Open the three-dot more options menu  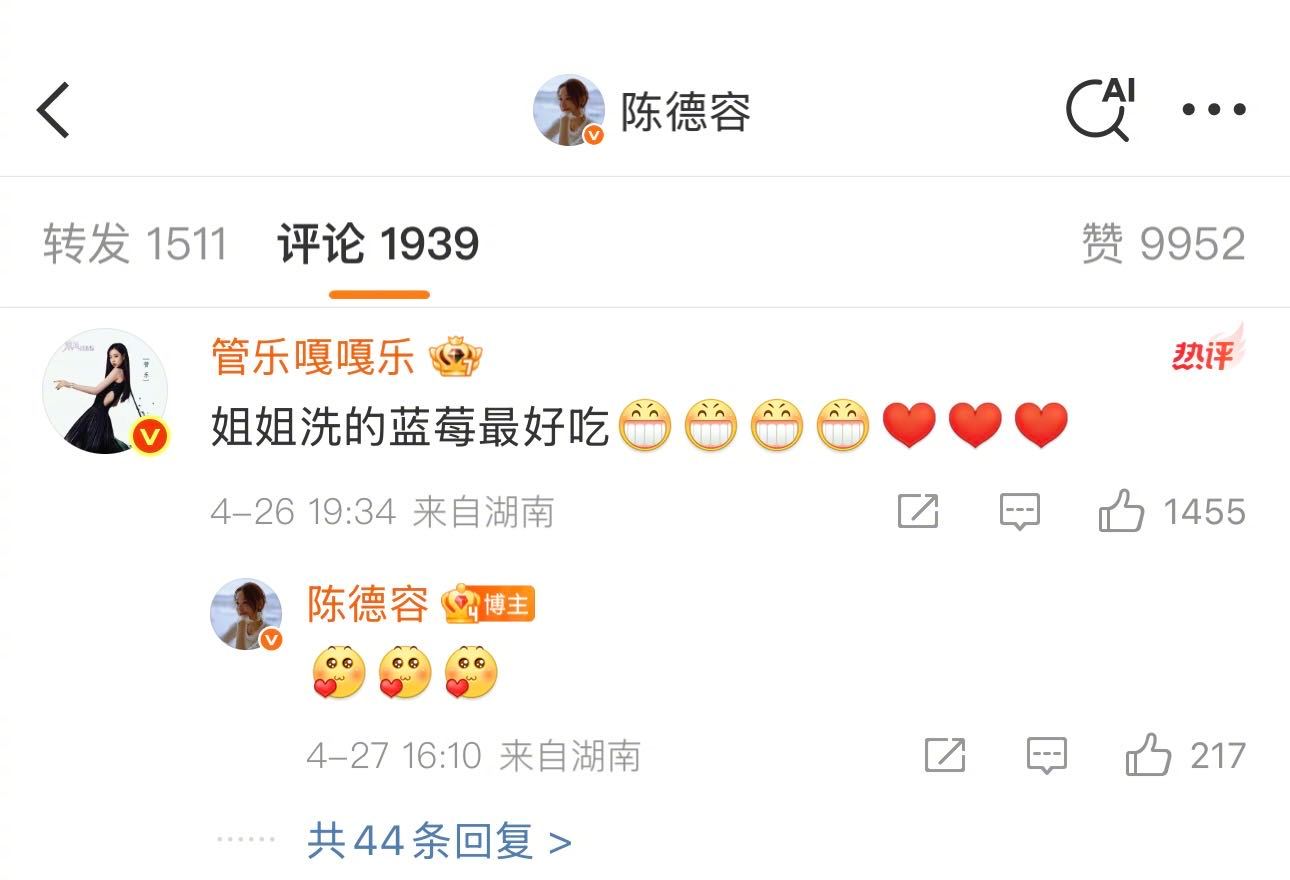click(x=1214, y=110)
